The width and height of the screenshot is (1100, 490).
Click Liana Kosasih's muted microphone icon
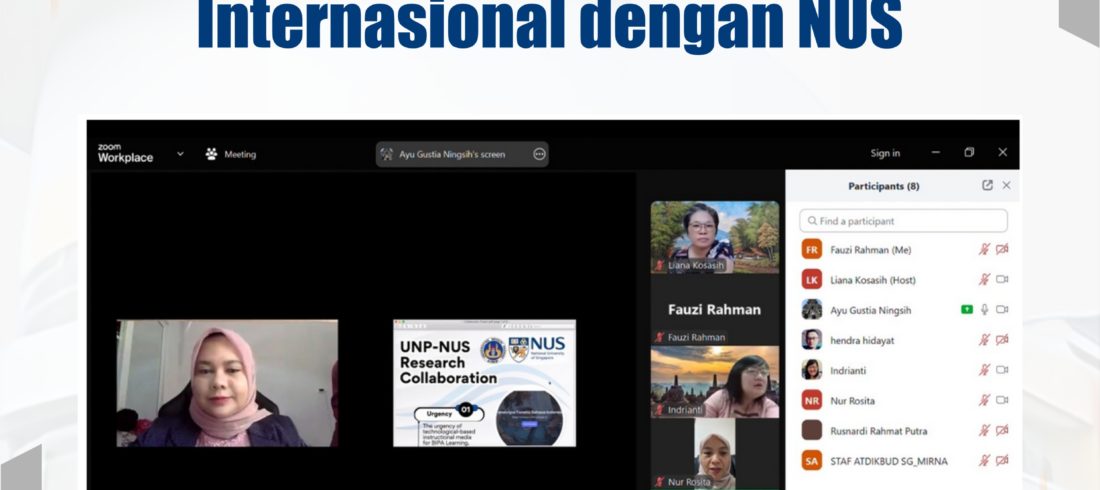984,279
